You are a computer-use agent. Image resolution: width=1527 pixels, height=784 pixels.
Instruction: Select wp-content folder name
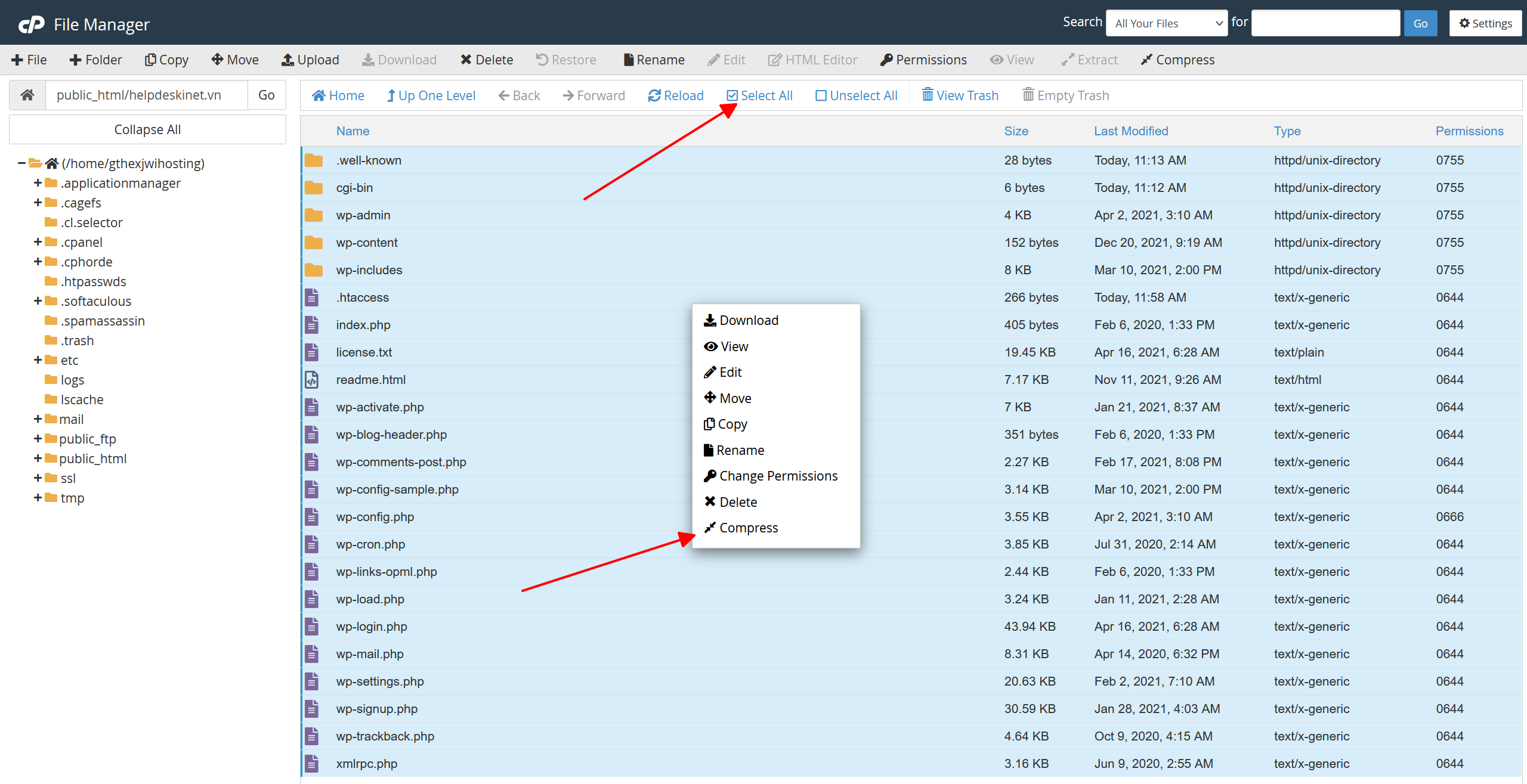367,243
